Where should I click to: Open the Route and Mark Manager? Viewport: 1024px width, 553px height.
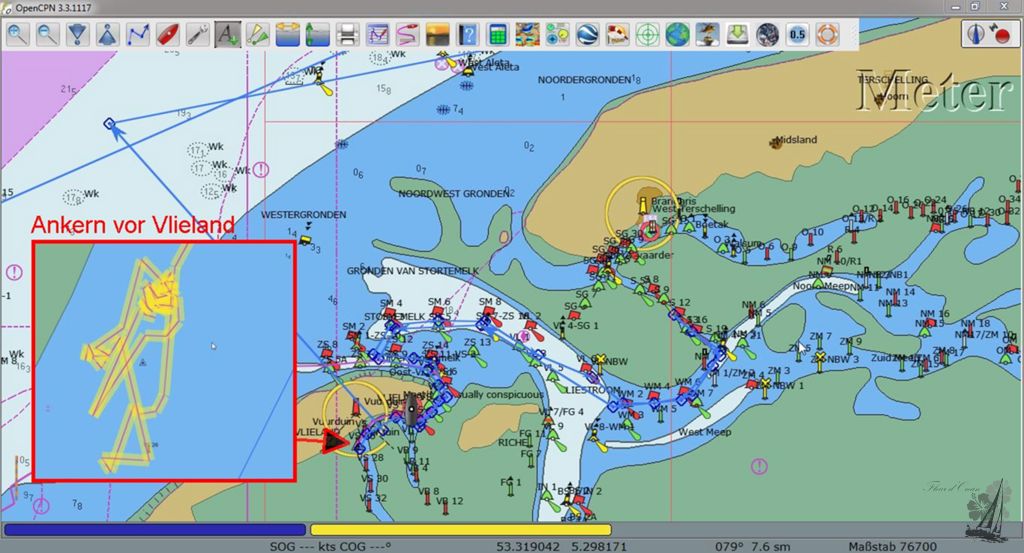pos(377,34)
